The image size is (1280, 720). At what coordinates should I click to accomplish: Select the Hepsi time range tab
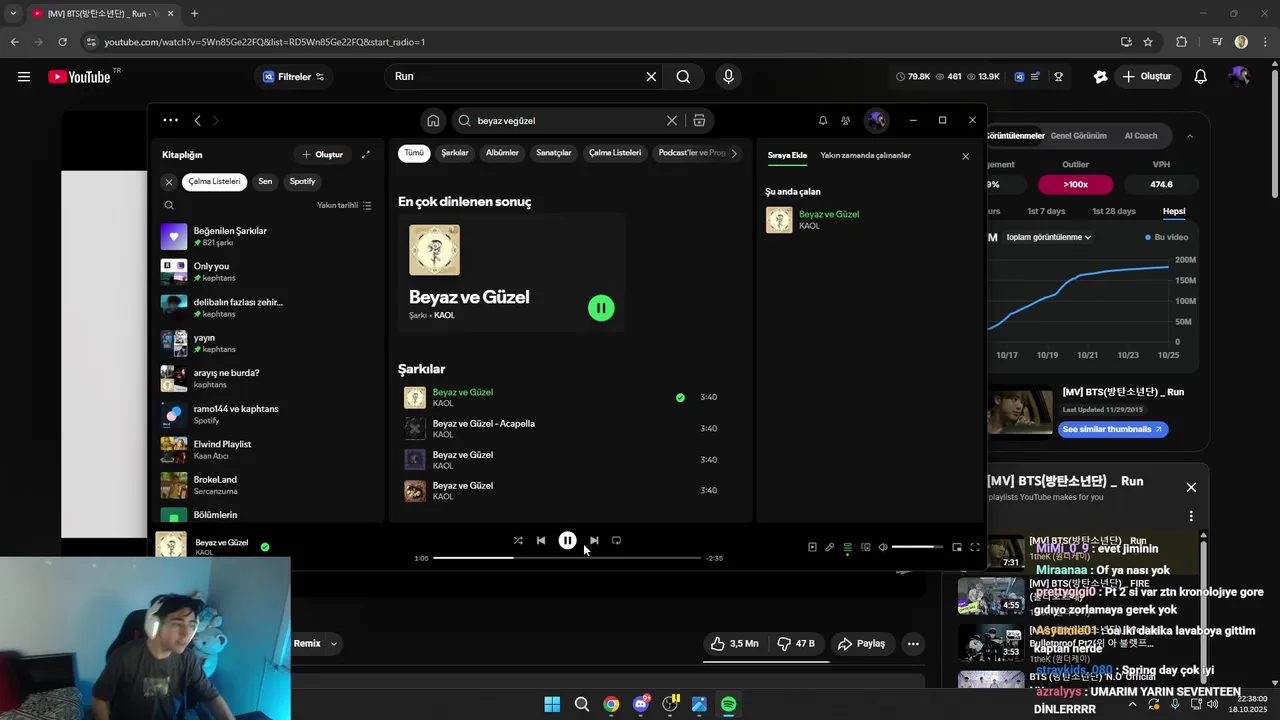point(1174,211)
